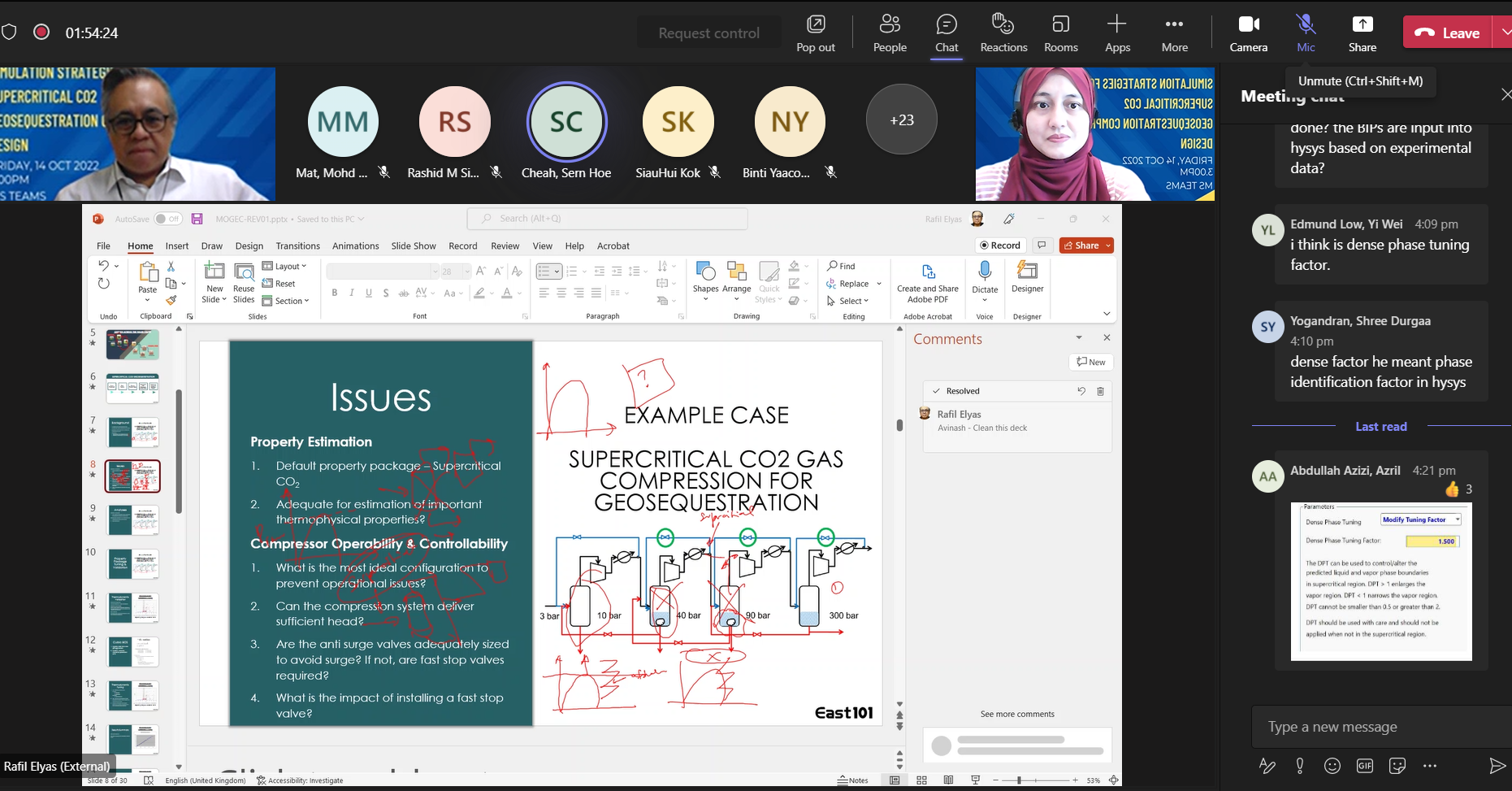
Task: Open Reactions menu
Action: pyautogui.click(x=1003, y=33)
